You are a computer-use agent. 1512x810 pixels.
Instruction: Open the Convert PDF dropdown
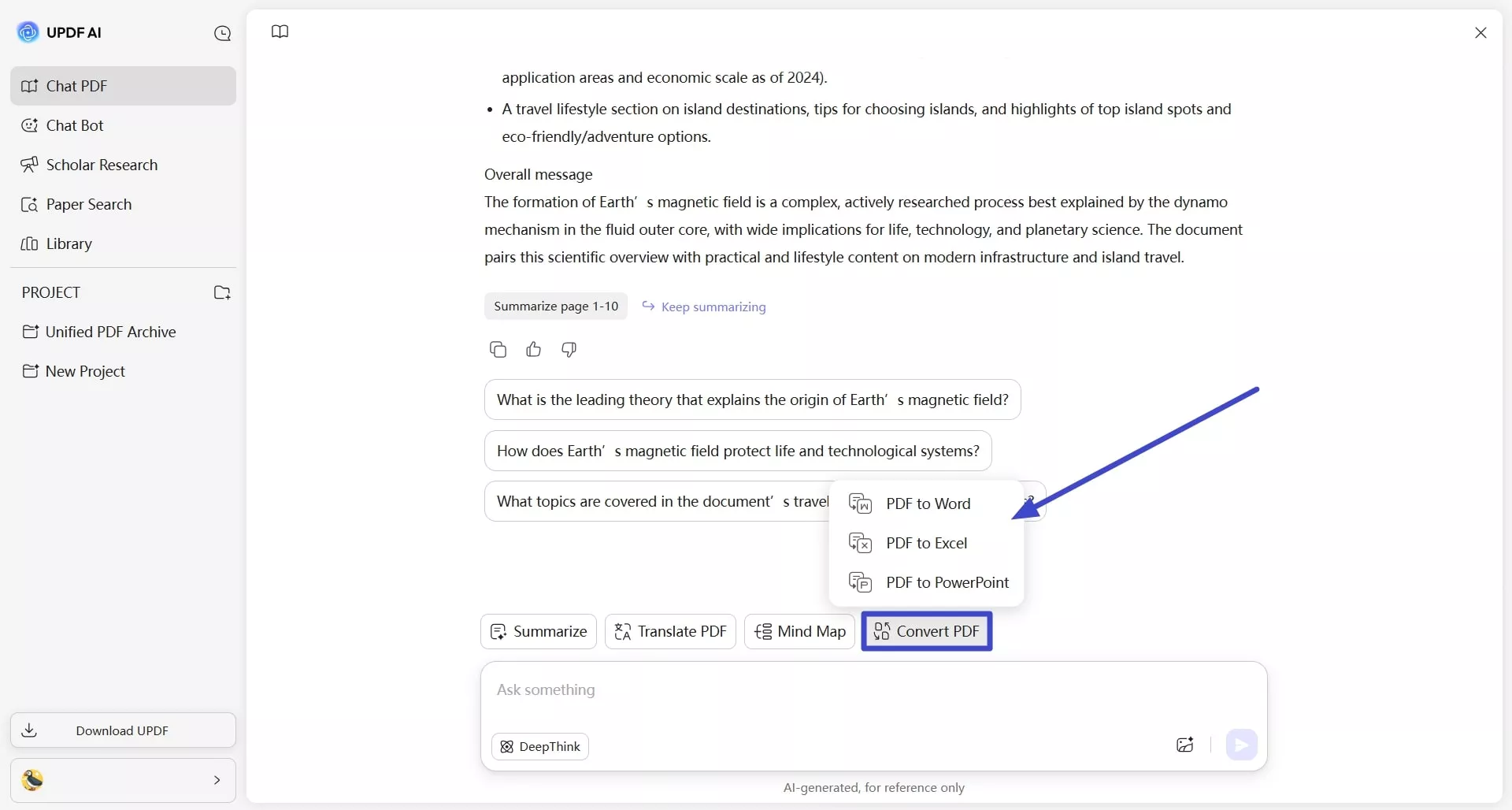[x=926, y=631]
